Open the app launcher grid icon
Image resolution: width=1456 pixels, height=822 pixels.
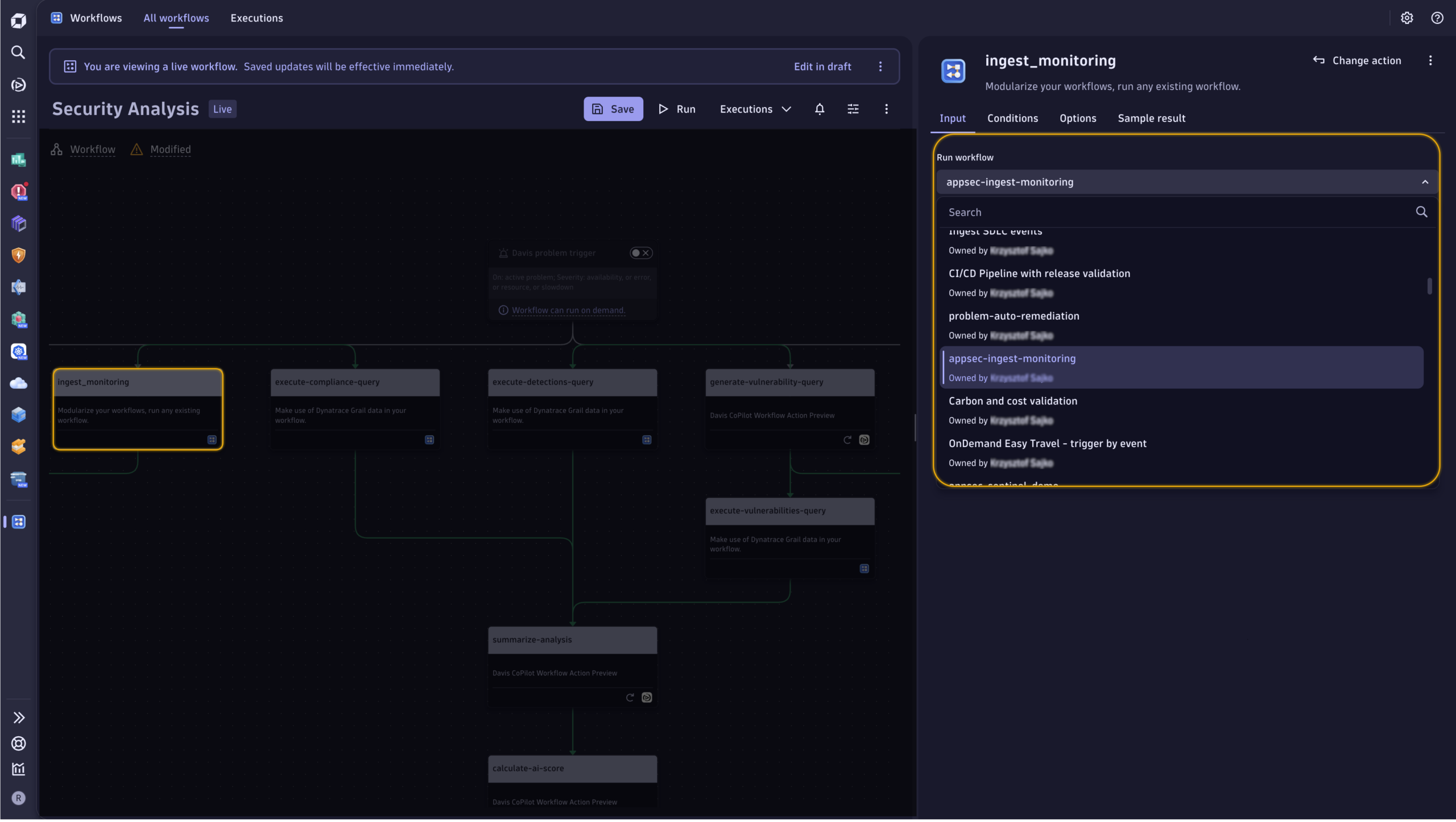point(18,116)
